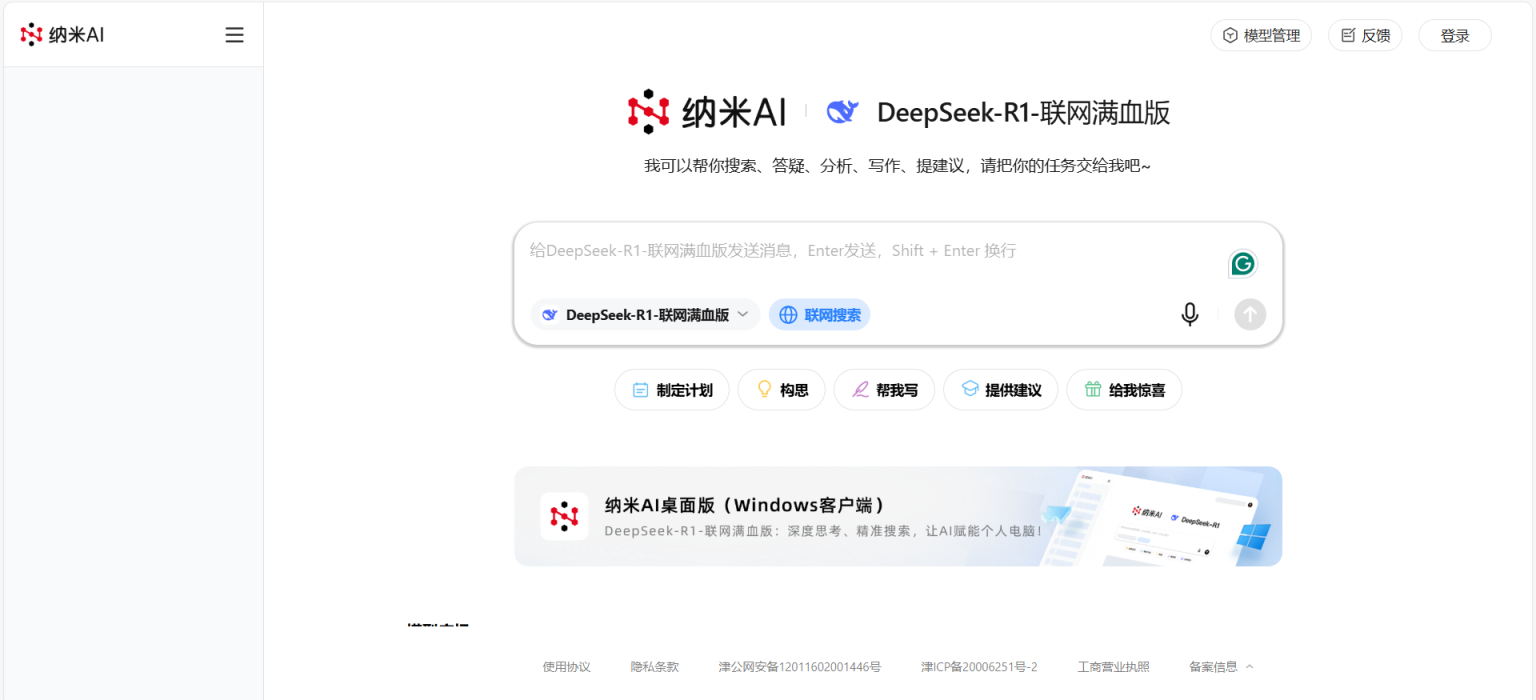The image size is (1536, 700).
Task: Click the 纳米AI桌面版 Windows client banner
Action: tap(897, 516)
